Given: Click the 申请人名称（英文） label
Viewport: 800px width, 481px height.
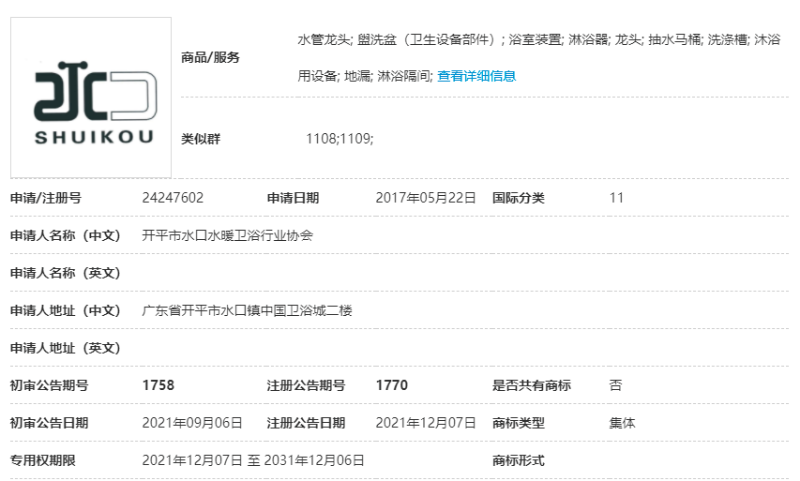Looking at the screenshot, I should point(65,273).
